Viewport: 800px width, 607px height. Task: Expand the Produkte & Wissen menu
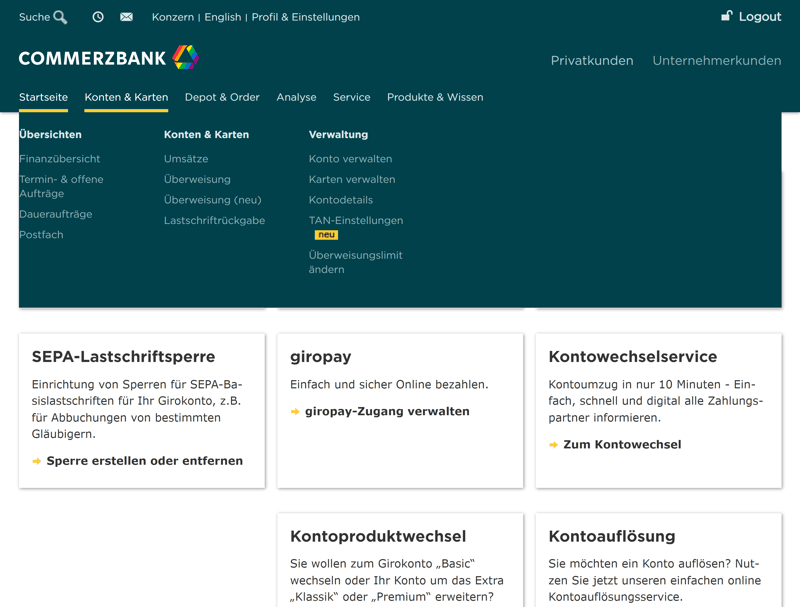coord(435,97)
